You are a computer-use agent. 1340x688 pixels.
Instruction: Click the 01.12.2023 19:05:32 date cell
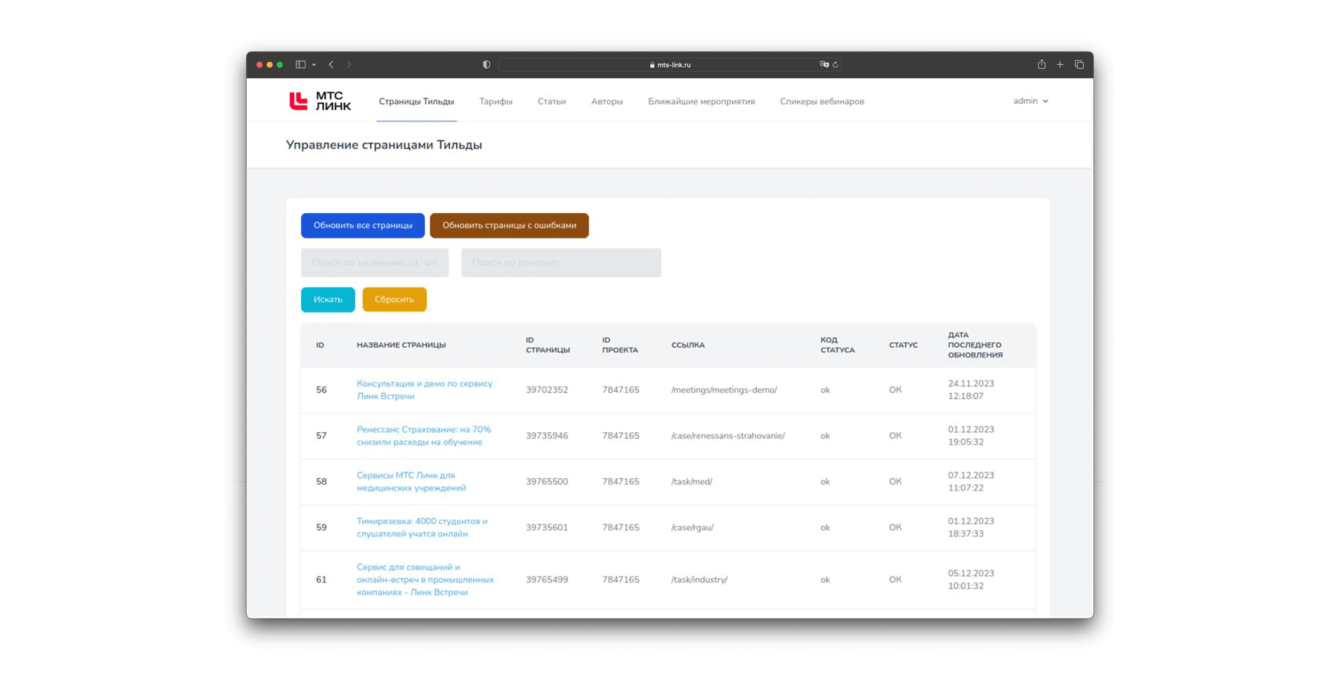(971, 436)
